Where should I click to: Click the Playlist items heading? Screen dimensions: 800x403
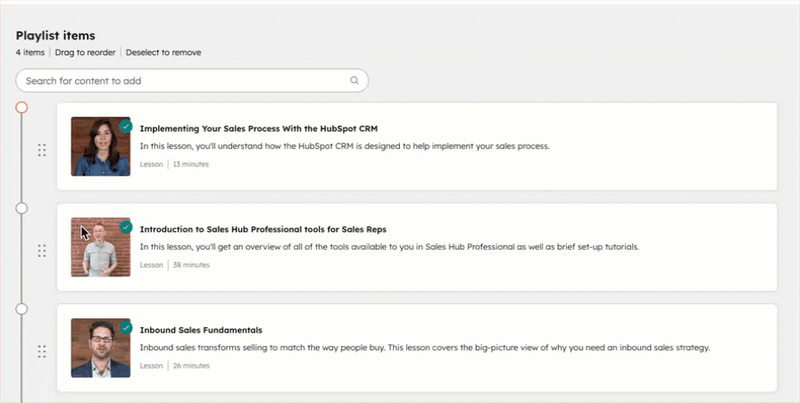click(x=56, y=35)
